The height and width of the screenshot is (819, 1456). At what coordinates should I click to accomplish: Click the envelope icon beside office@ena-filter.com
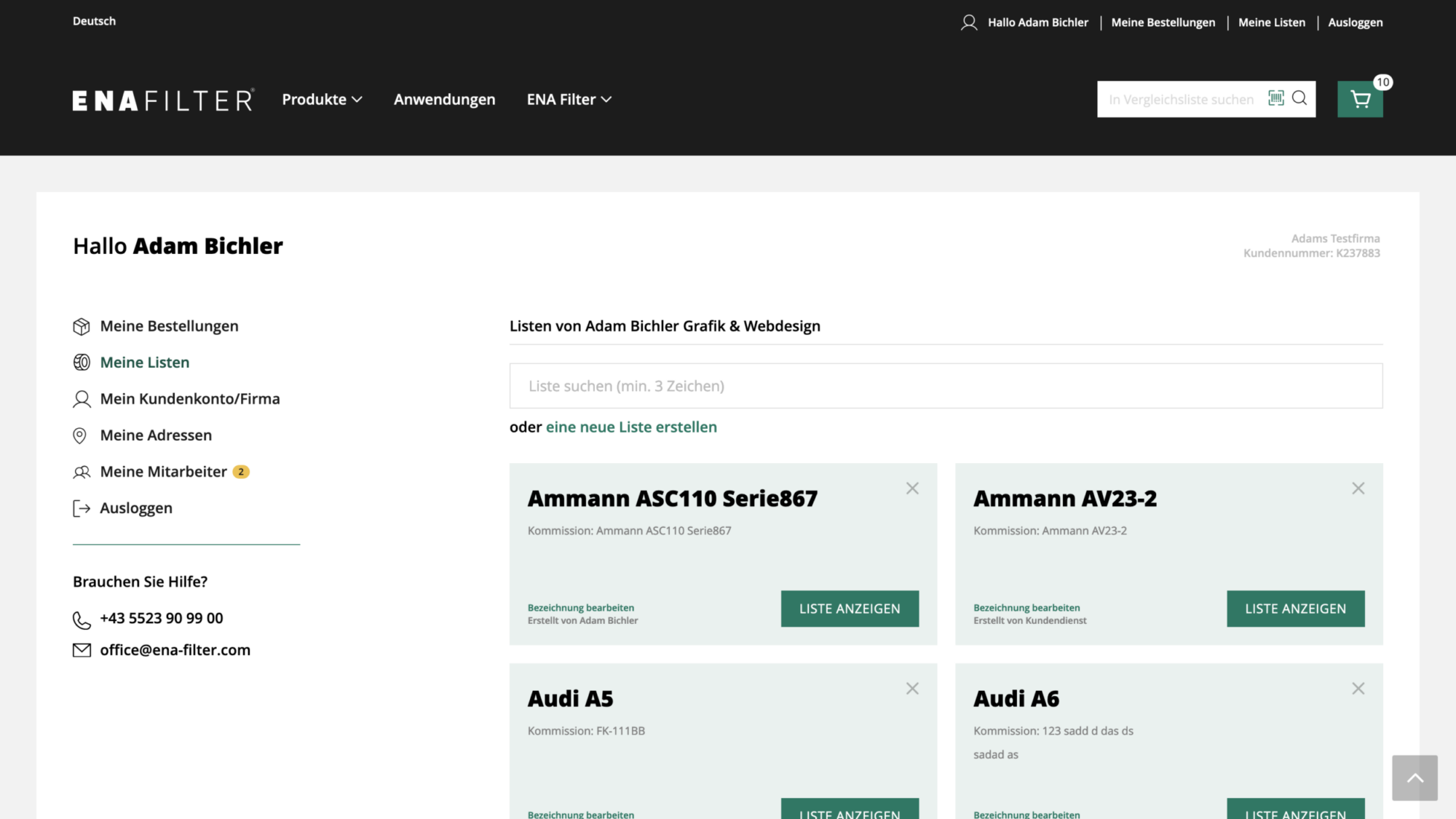(82, 649)
